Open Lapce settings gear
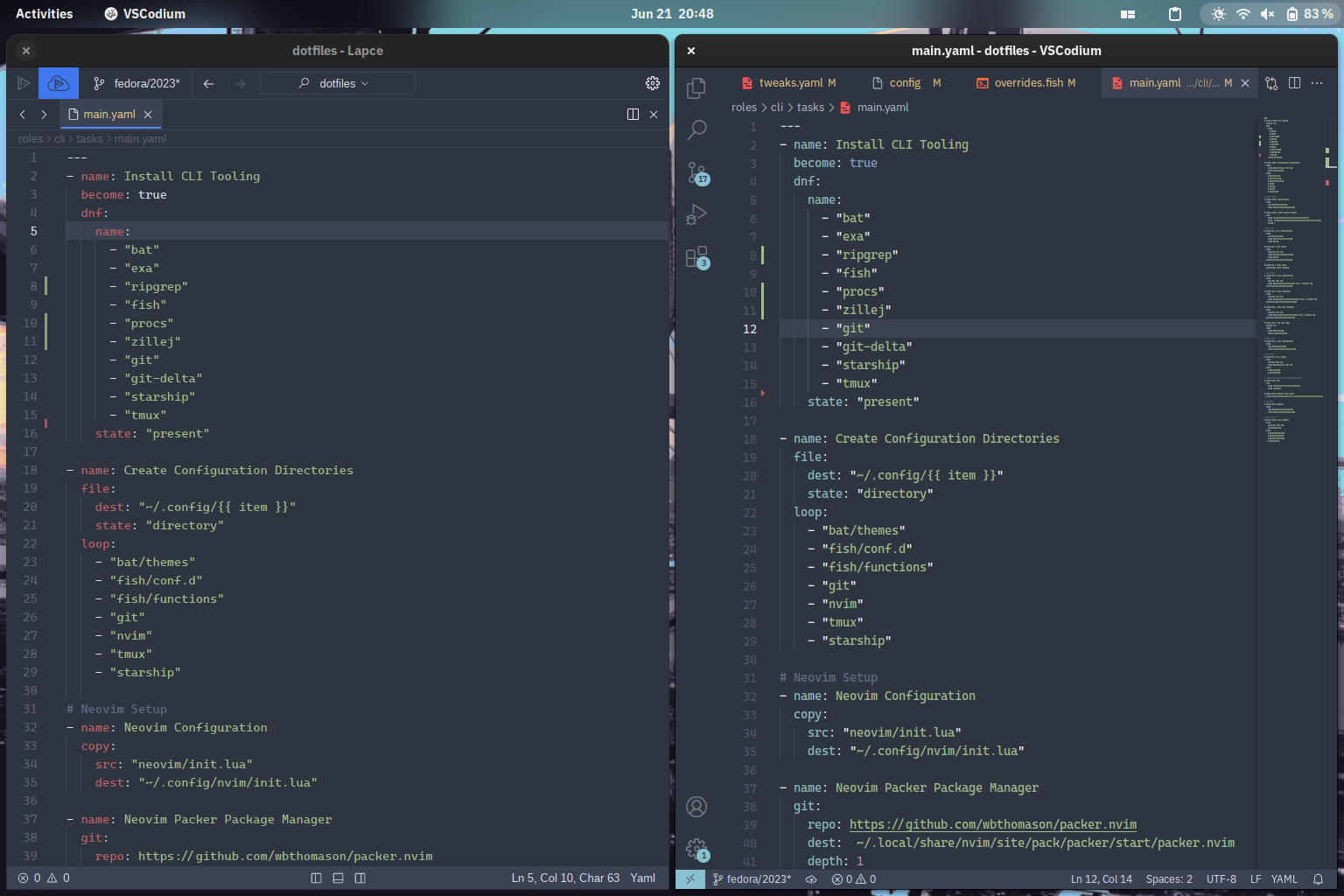The image size is (1344, 896). [653, 83]
